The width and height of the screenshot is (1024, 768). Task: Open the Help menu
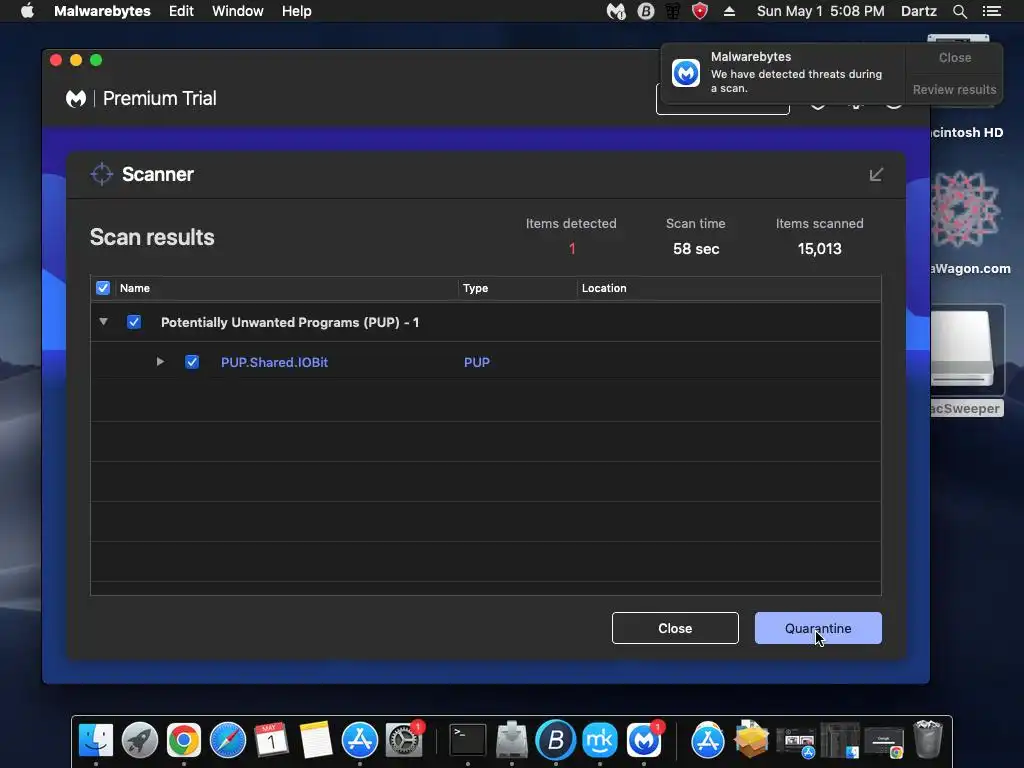point(296,11)
